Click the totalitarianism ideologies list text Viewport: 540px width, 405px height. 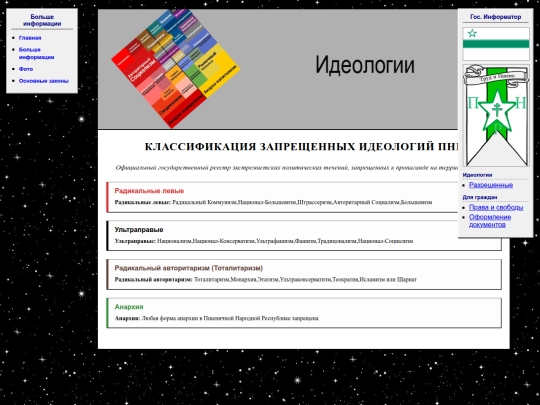click(266, 280)
